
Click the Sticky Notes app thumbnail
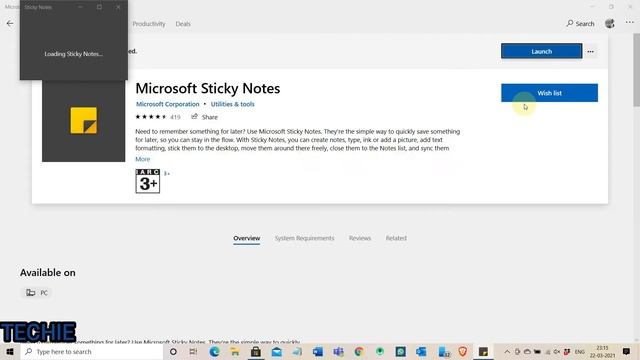coord(84,121)
